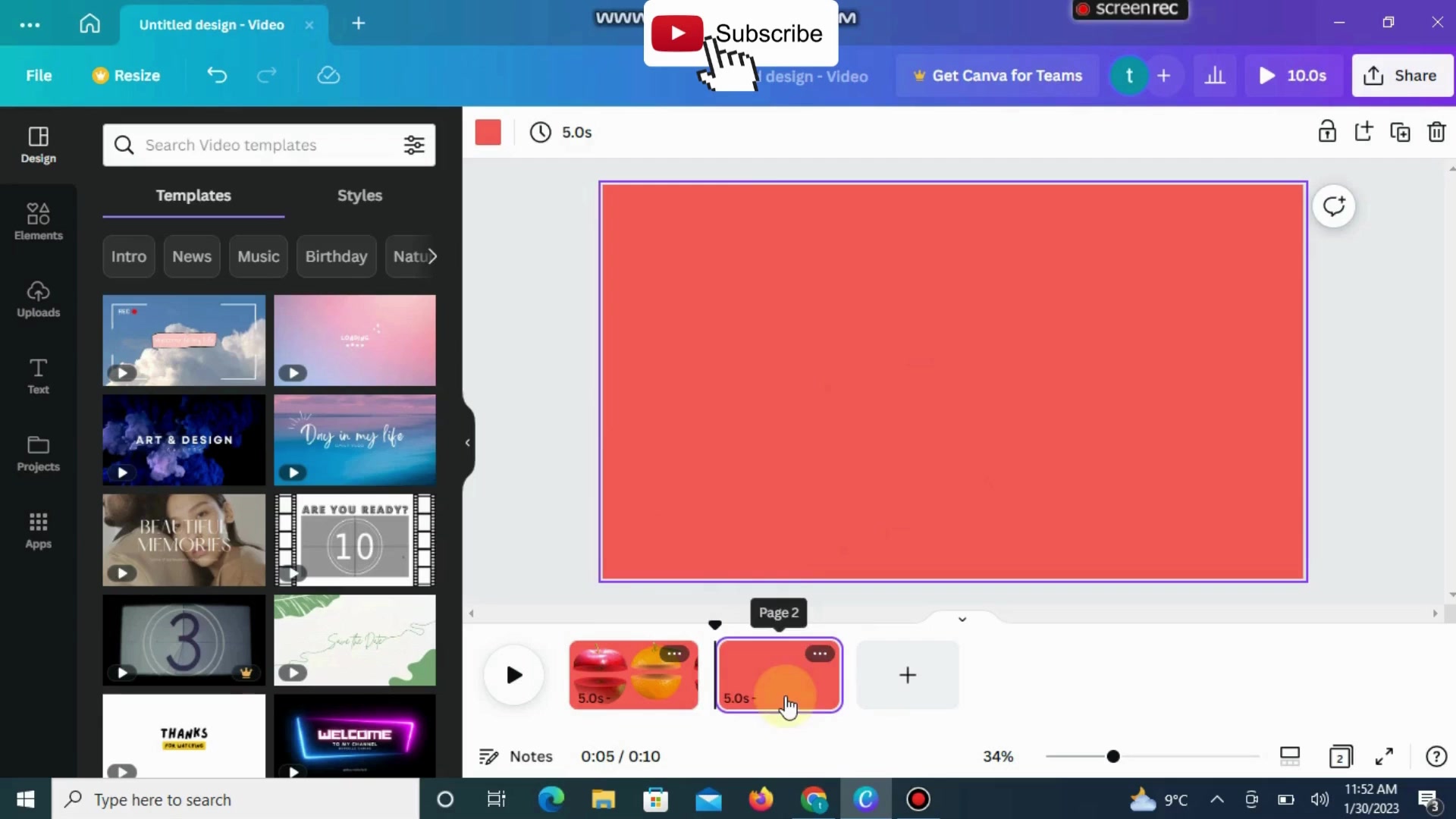Expand more template categories past Nature
This screenshot has height=819, width=1456.
point(433,256)
